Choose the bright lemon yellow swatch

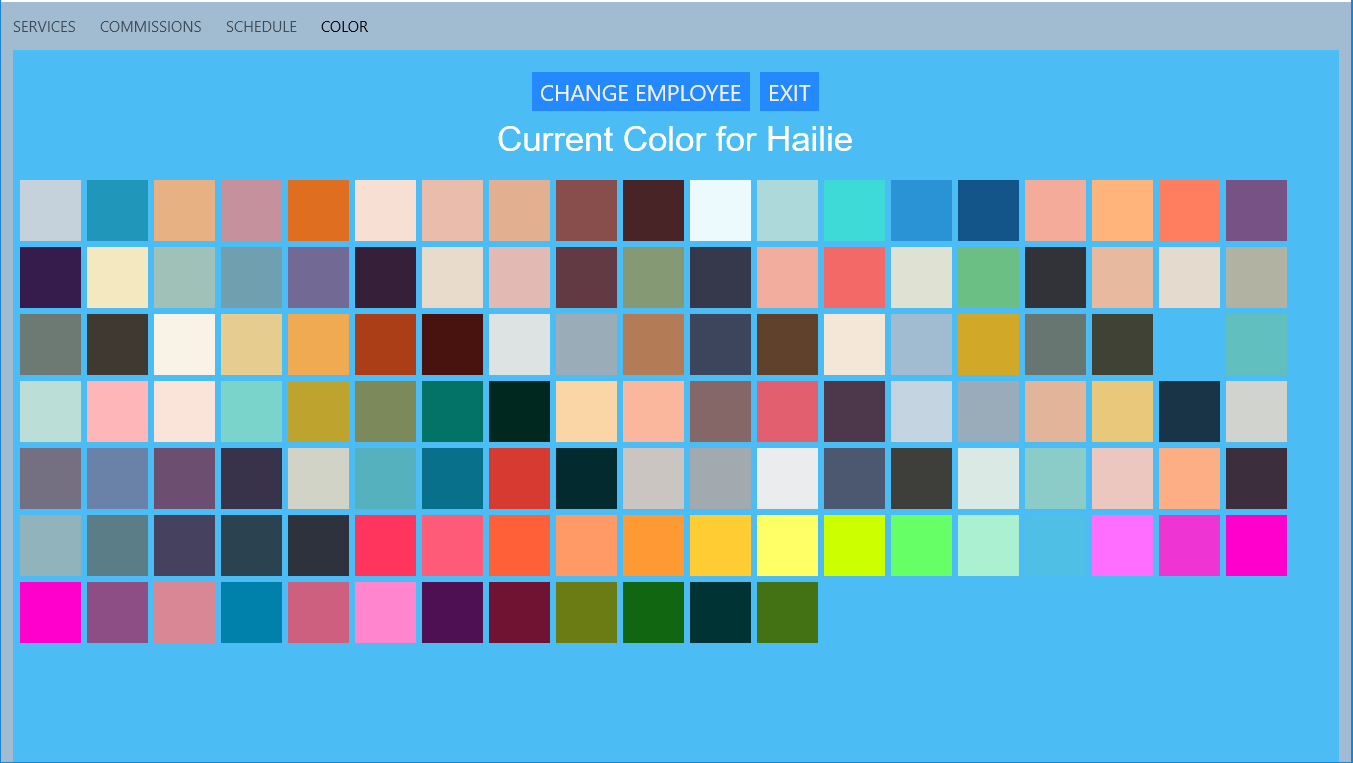(787, 545)
